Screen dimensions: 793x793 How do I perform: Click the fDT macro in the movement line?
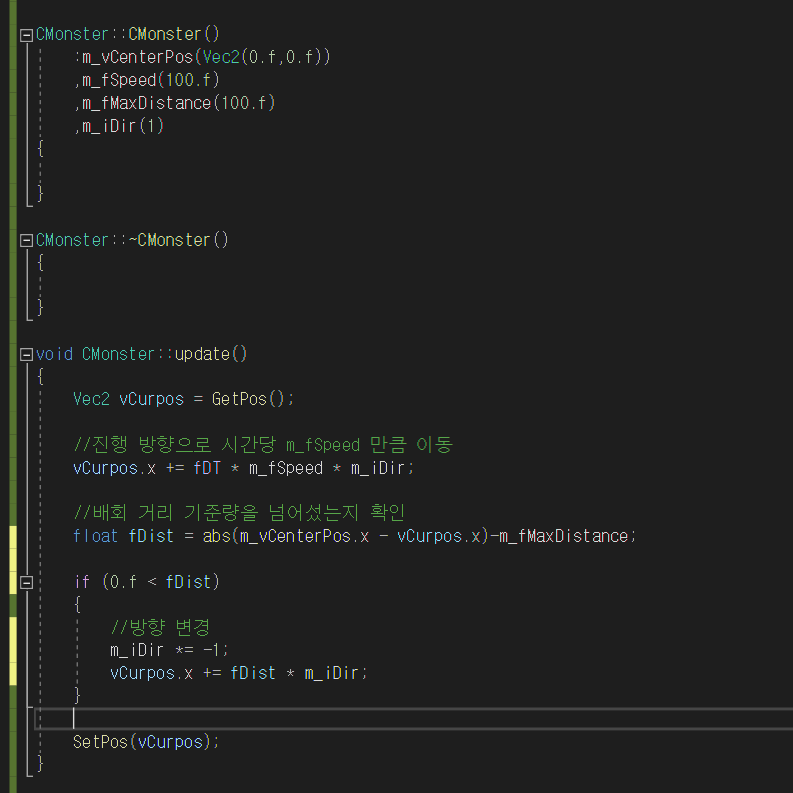pos(207,468)
